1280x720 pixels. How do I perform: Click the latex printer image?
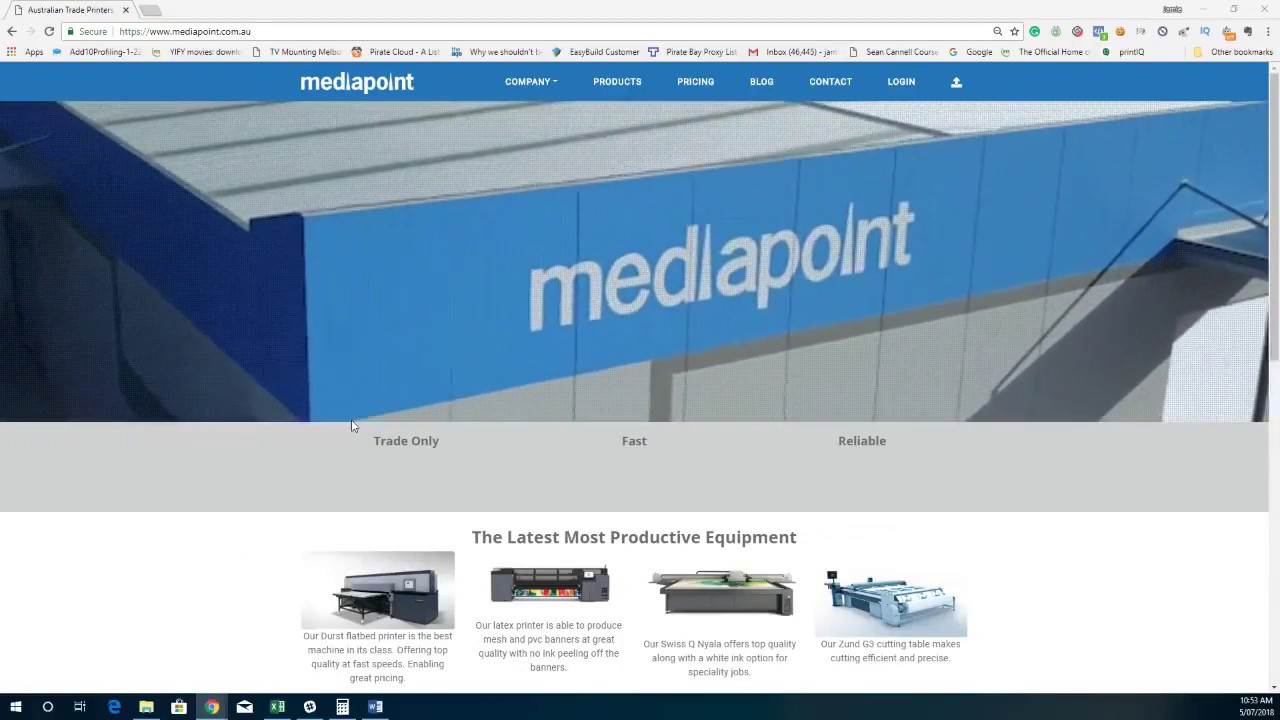[549, 584]
